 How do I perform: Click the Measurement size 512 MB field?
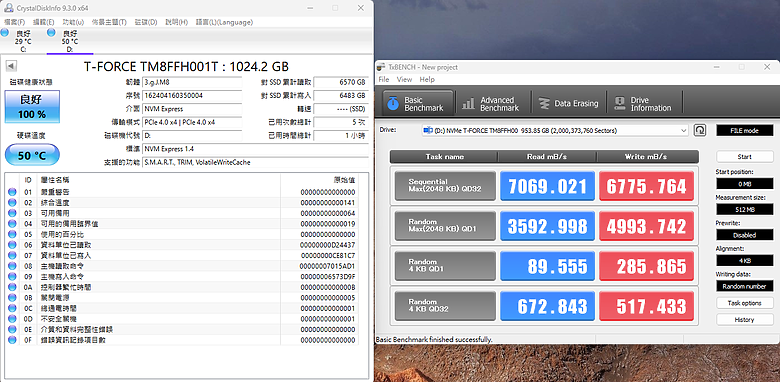pos(745,209)
